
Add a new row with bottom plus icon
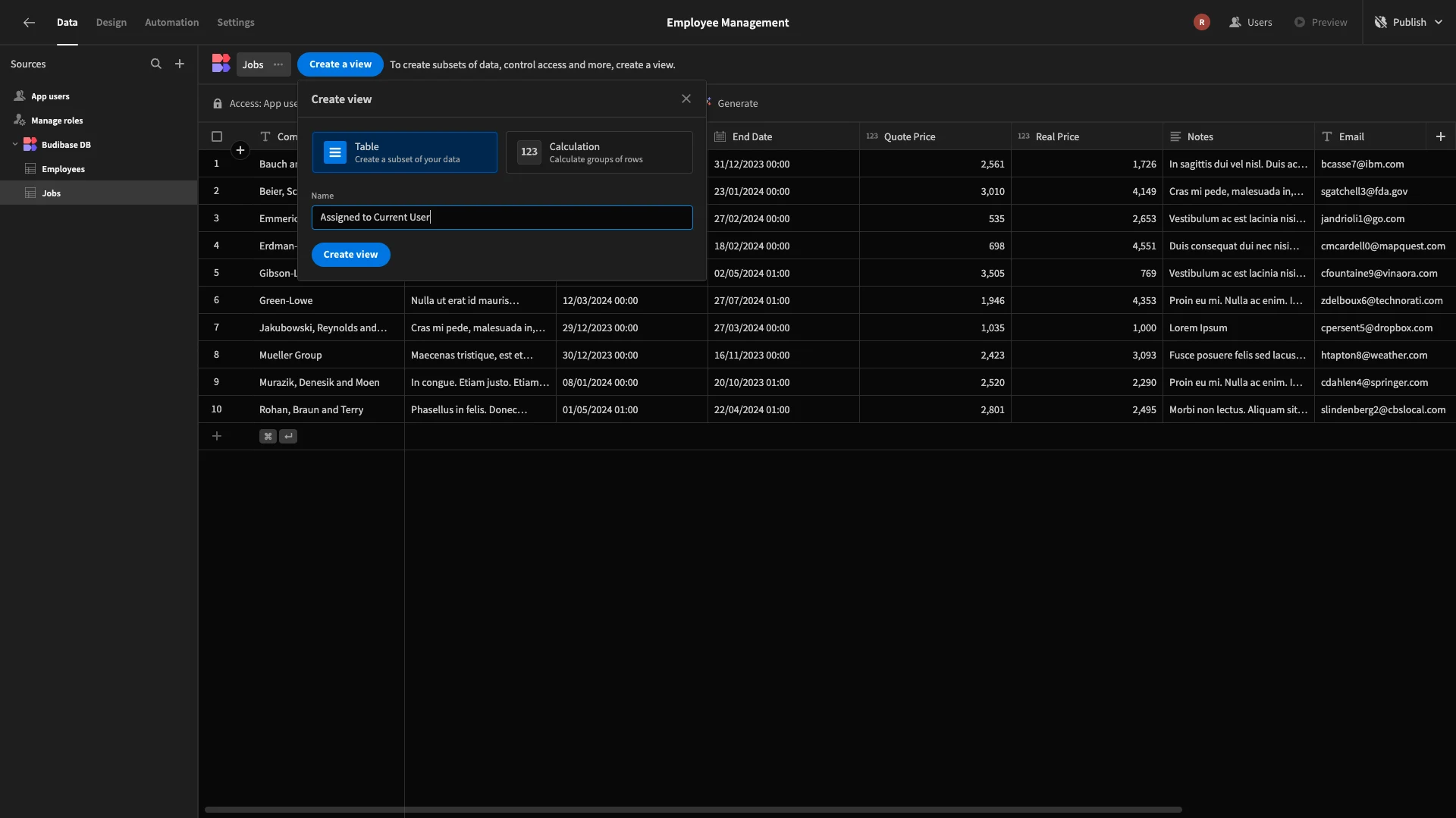pyautogui.click(x=217, y=436)
